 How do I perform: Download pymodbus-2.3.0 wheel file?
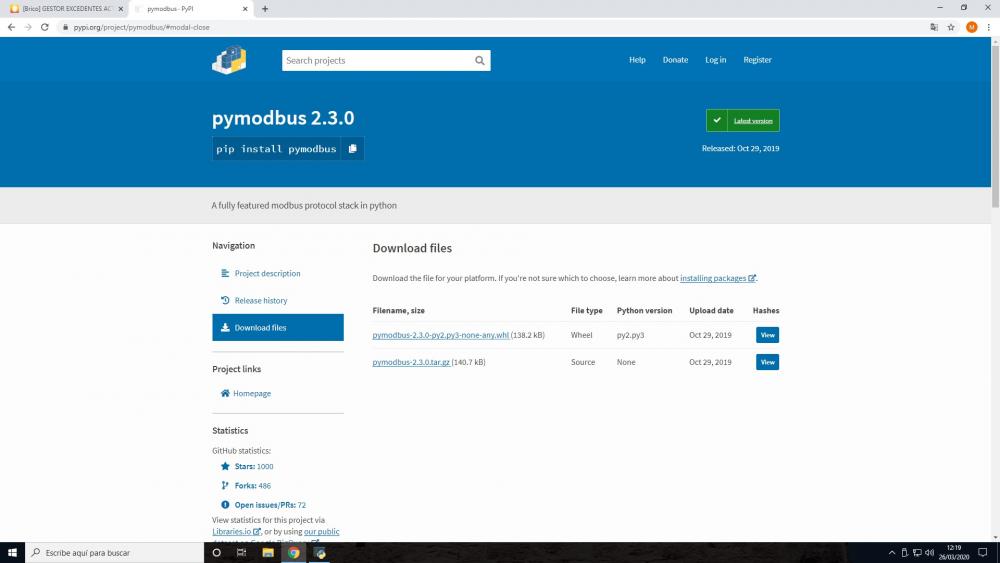441,335
